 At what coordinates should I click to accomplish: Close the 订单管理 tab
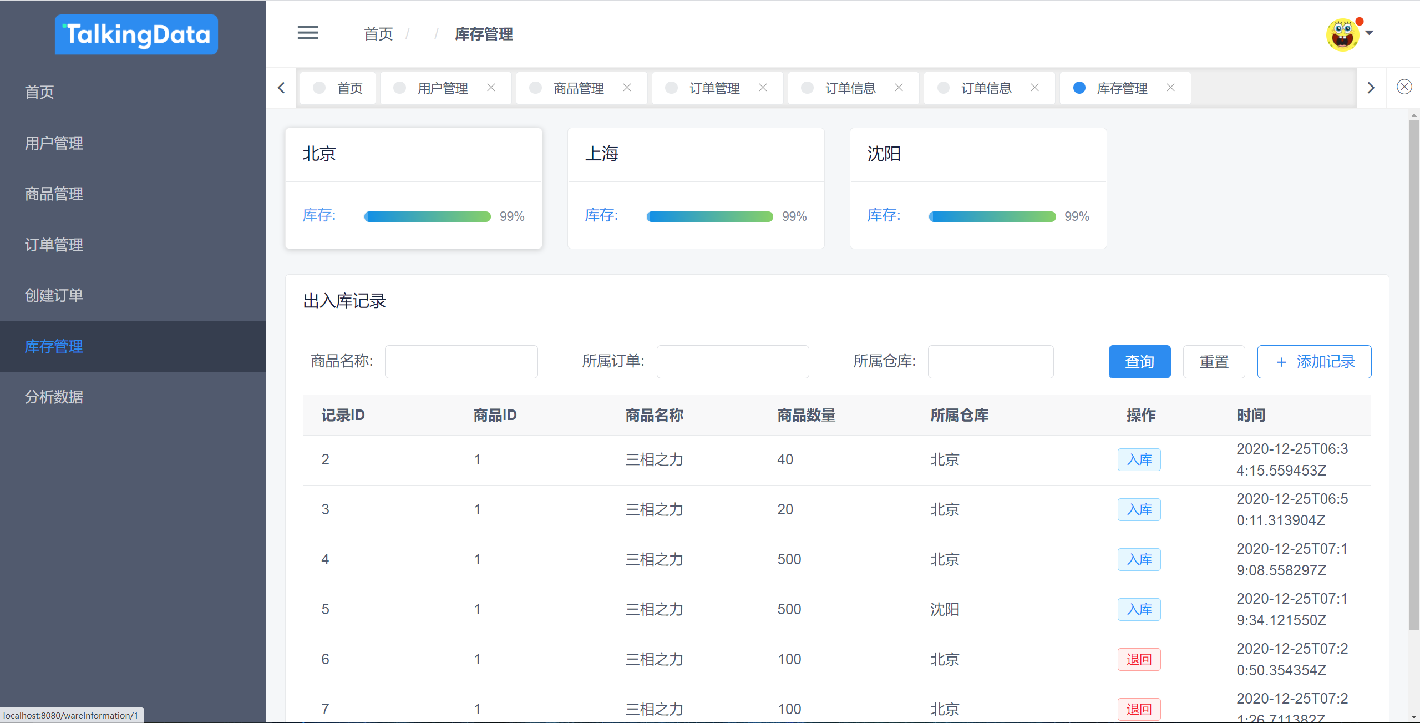coord(763,87)
